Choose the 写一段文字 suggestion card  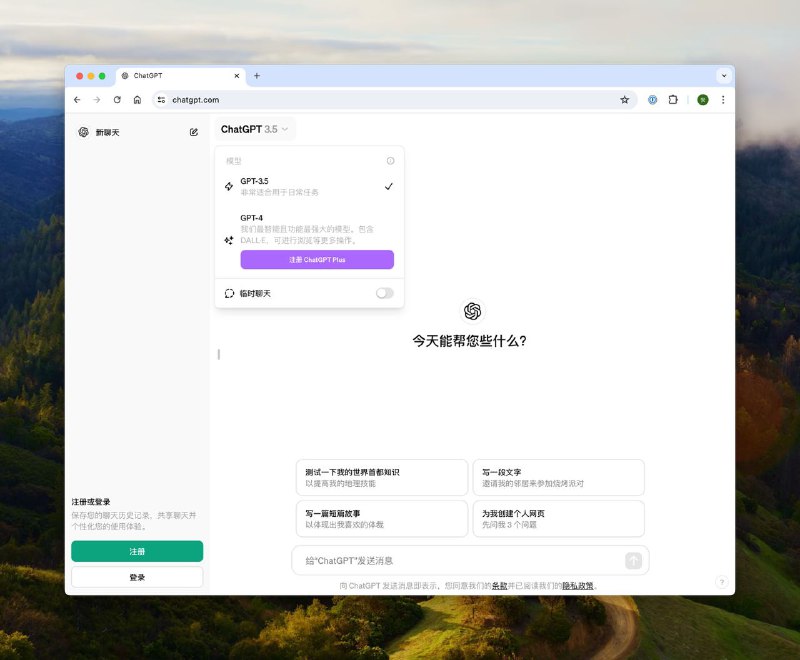tap(559, 477)
